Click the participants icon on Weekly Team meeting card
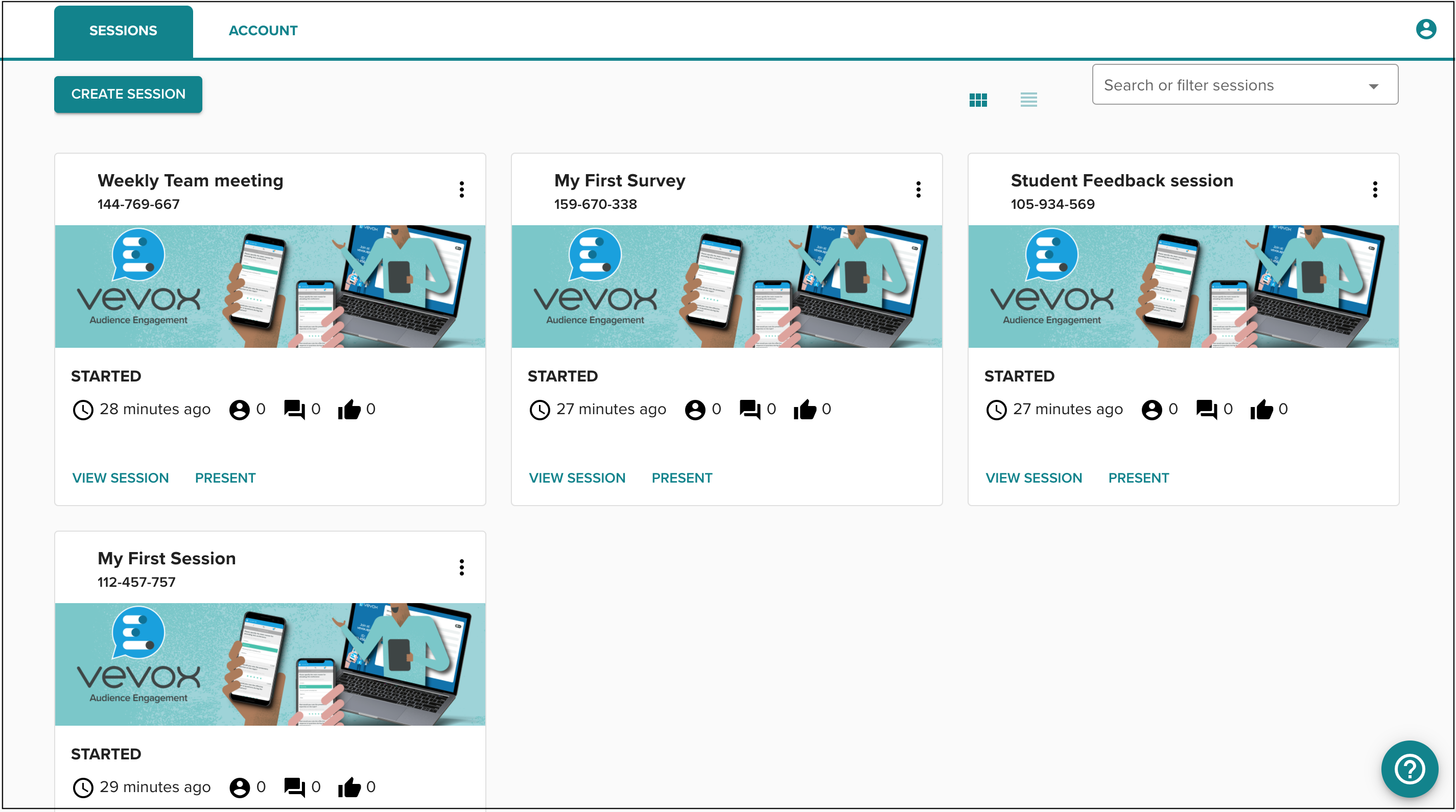The image size is (1456, 812). click(x=239, y=409)
